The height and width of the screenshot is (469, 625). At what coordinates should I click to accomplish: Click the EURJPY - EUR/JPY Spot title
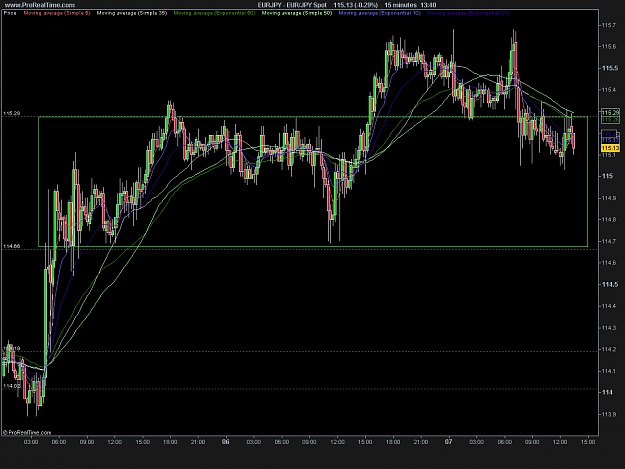292,5
